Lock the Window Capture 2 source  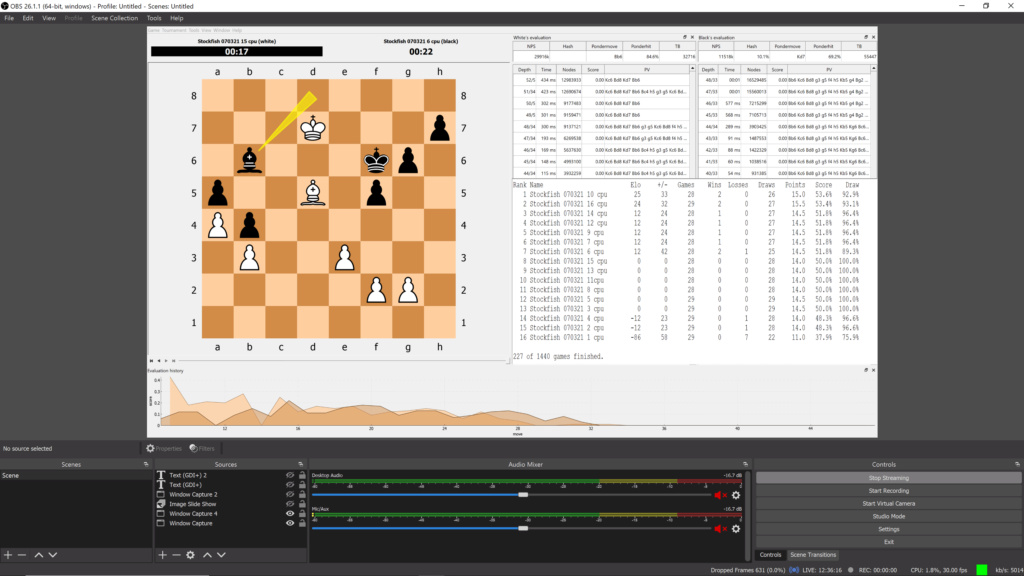302,494
